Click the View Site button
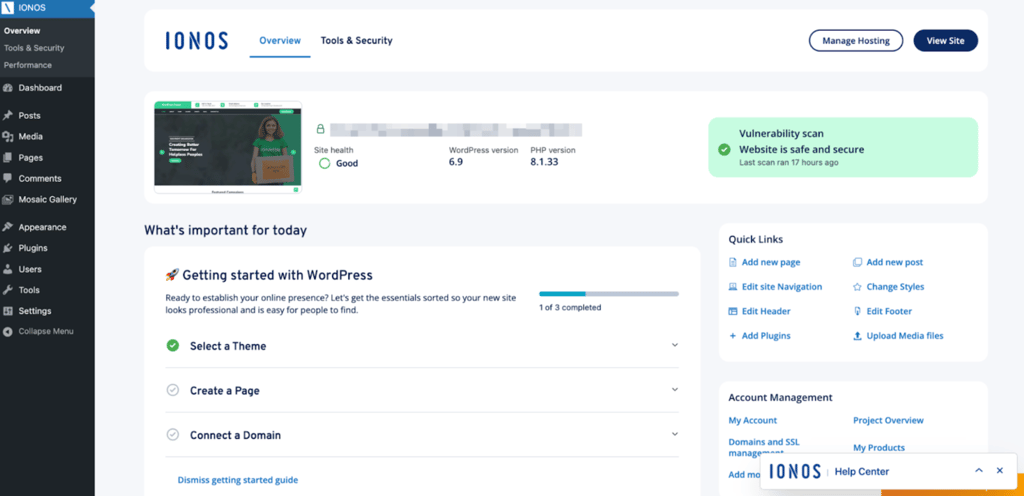The height and width of the screenshot is (496, 1024). click(x=945, y=40)
